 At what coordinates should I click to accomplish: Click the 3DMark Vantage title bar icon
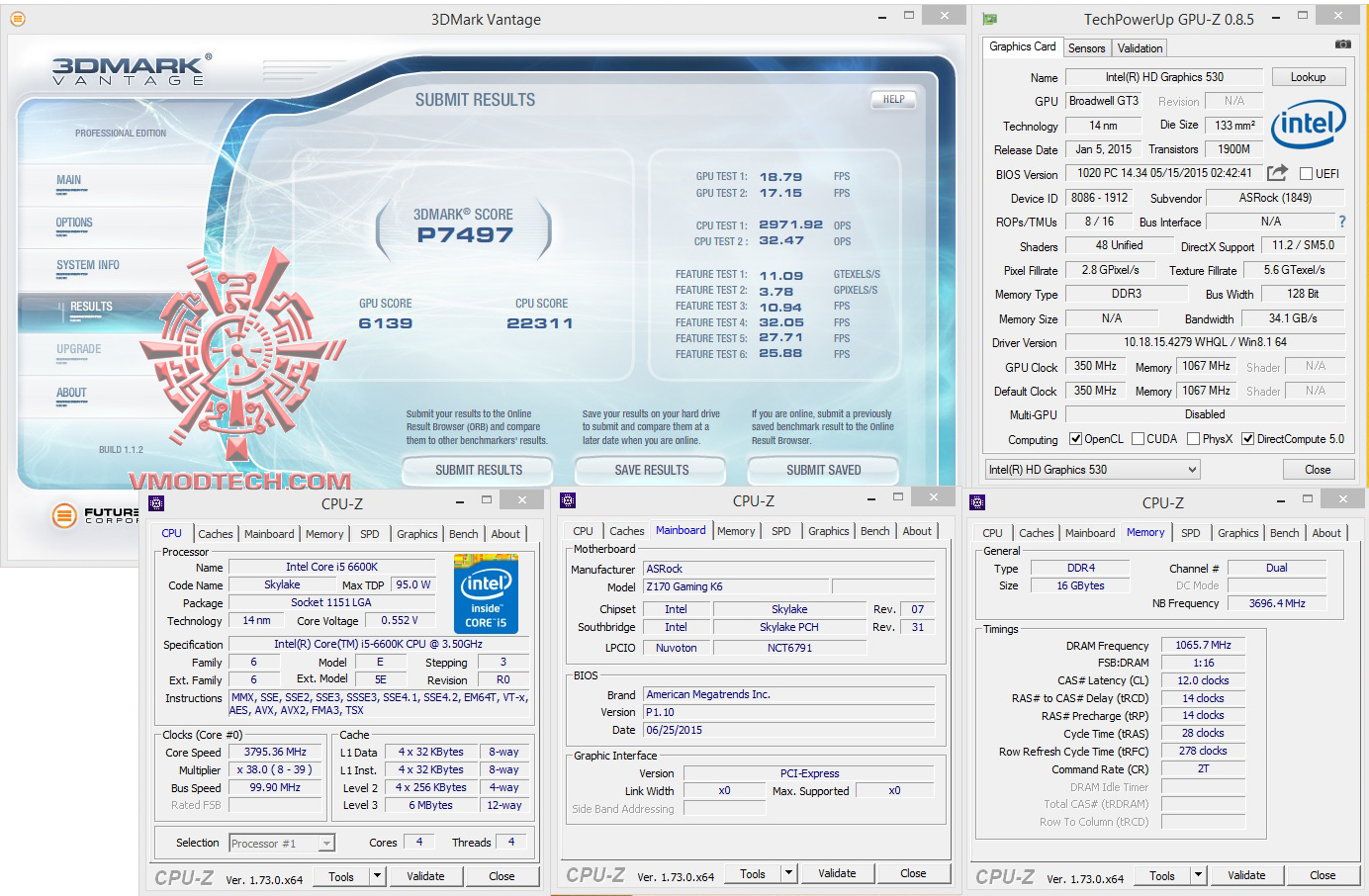click(x=18, y=19)
